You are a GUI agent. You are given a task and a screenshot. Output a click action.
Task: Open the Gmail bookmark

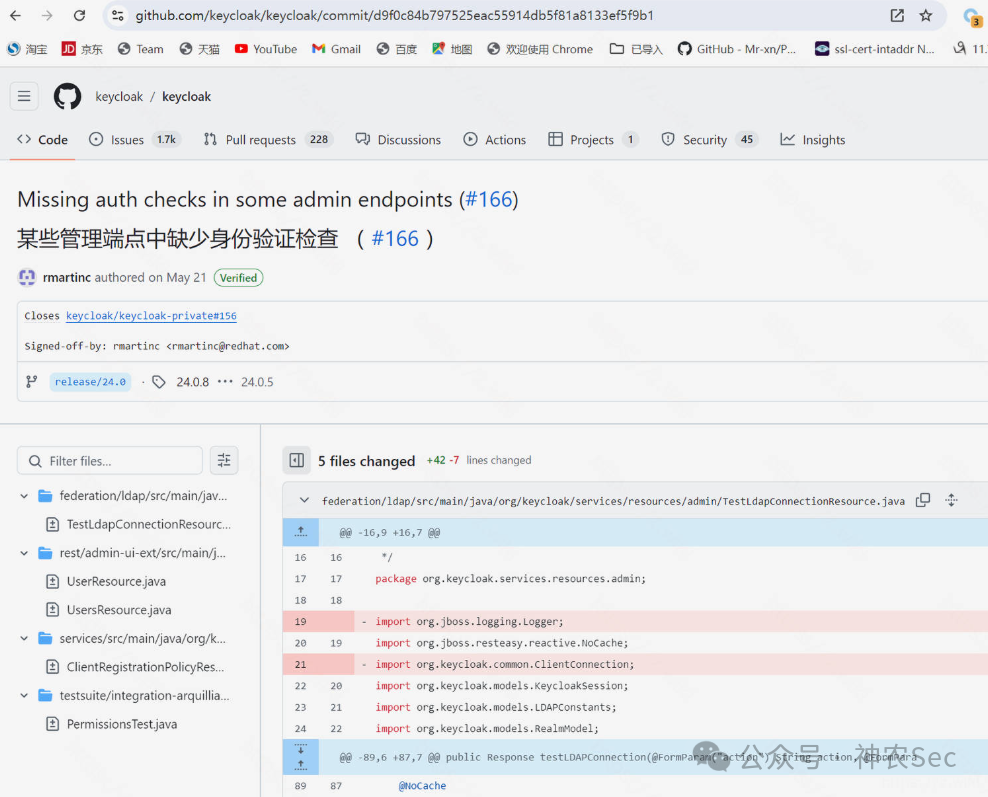[336, 49]
